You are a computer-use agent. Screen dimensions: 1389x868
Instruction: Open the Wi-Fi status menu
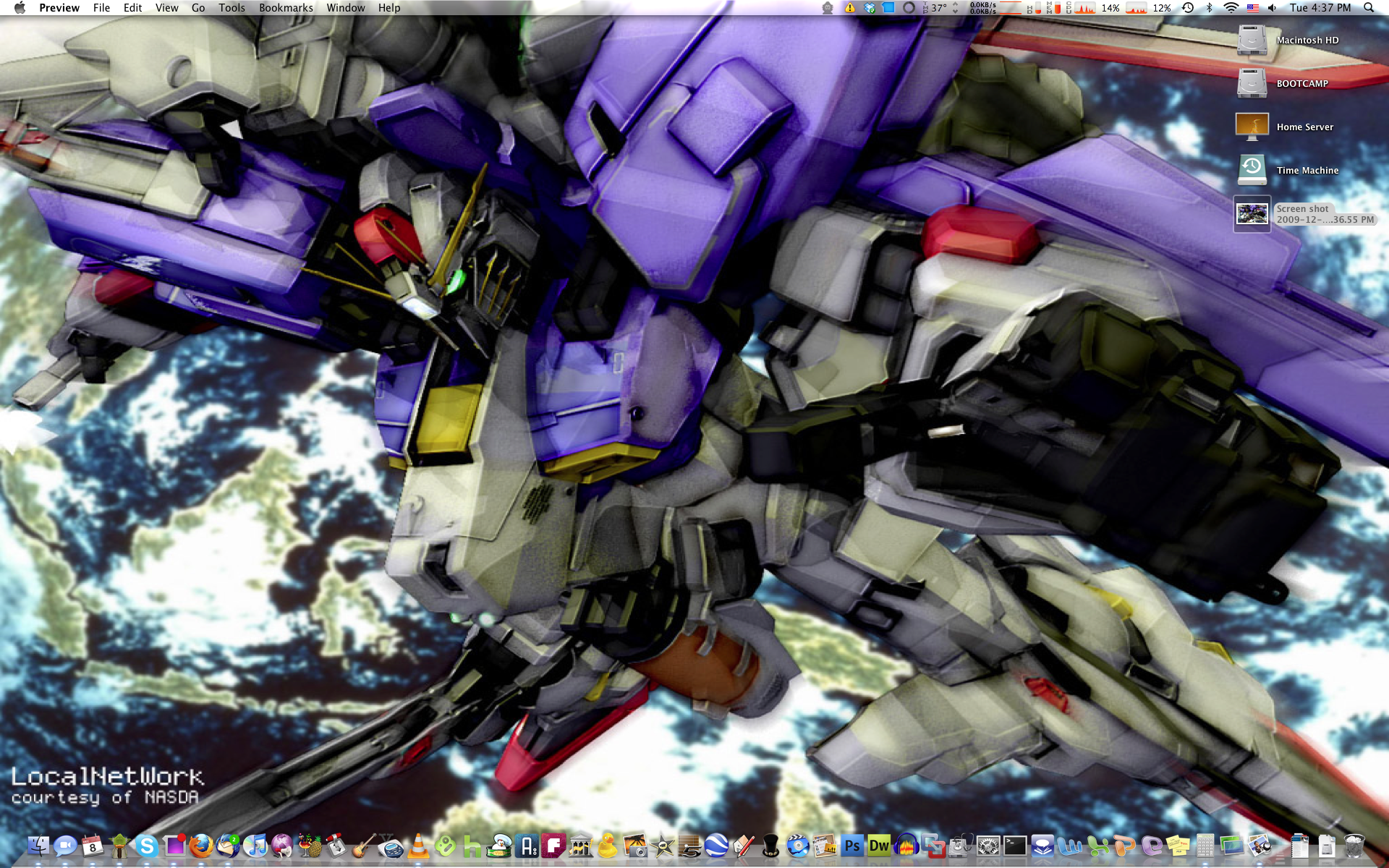(x=1231, y=8)
